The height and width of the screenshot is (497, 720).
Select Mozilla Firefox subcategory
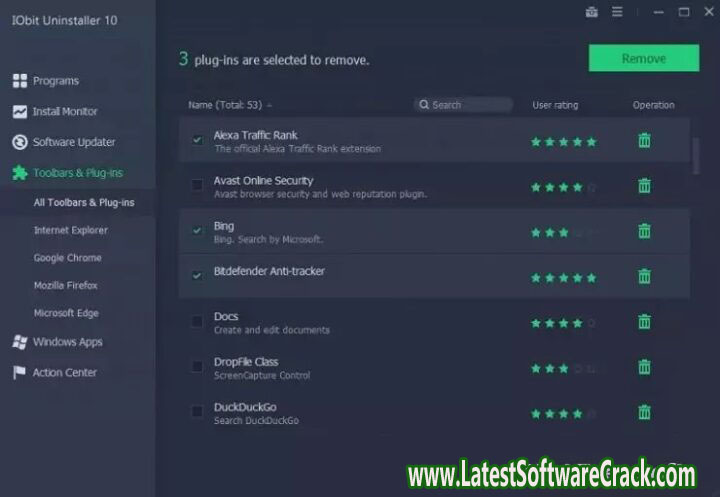[x=66, y=285]
